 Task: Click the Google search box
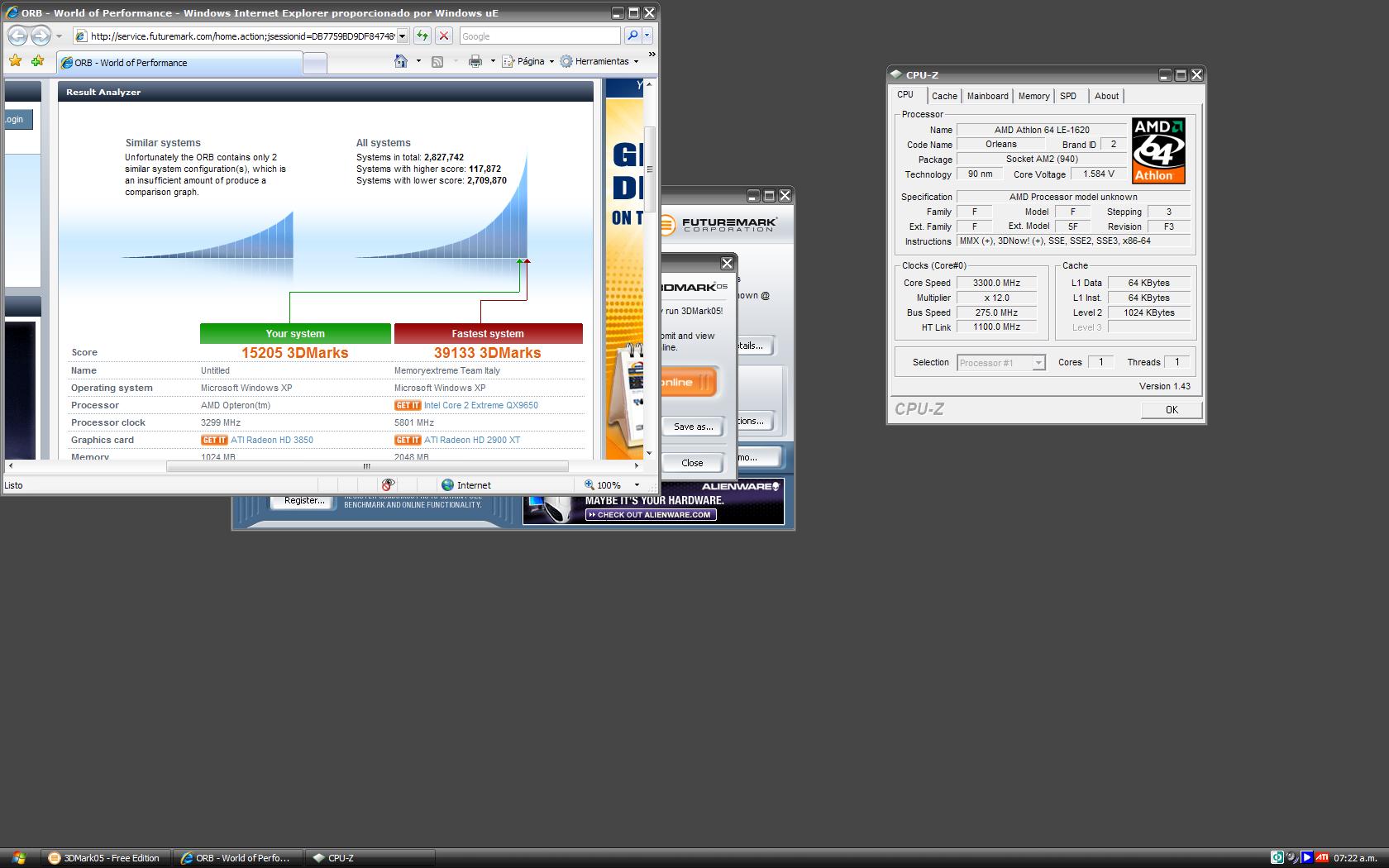539,36
